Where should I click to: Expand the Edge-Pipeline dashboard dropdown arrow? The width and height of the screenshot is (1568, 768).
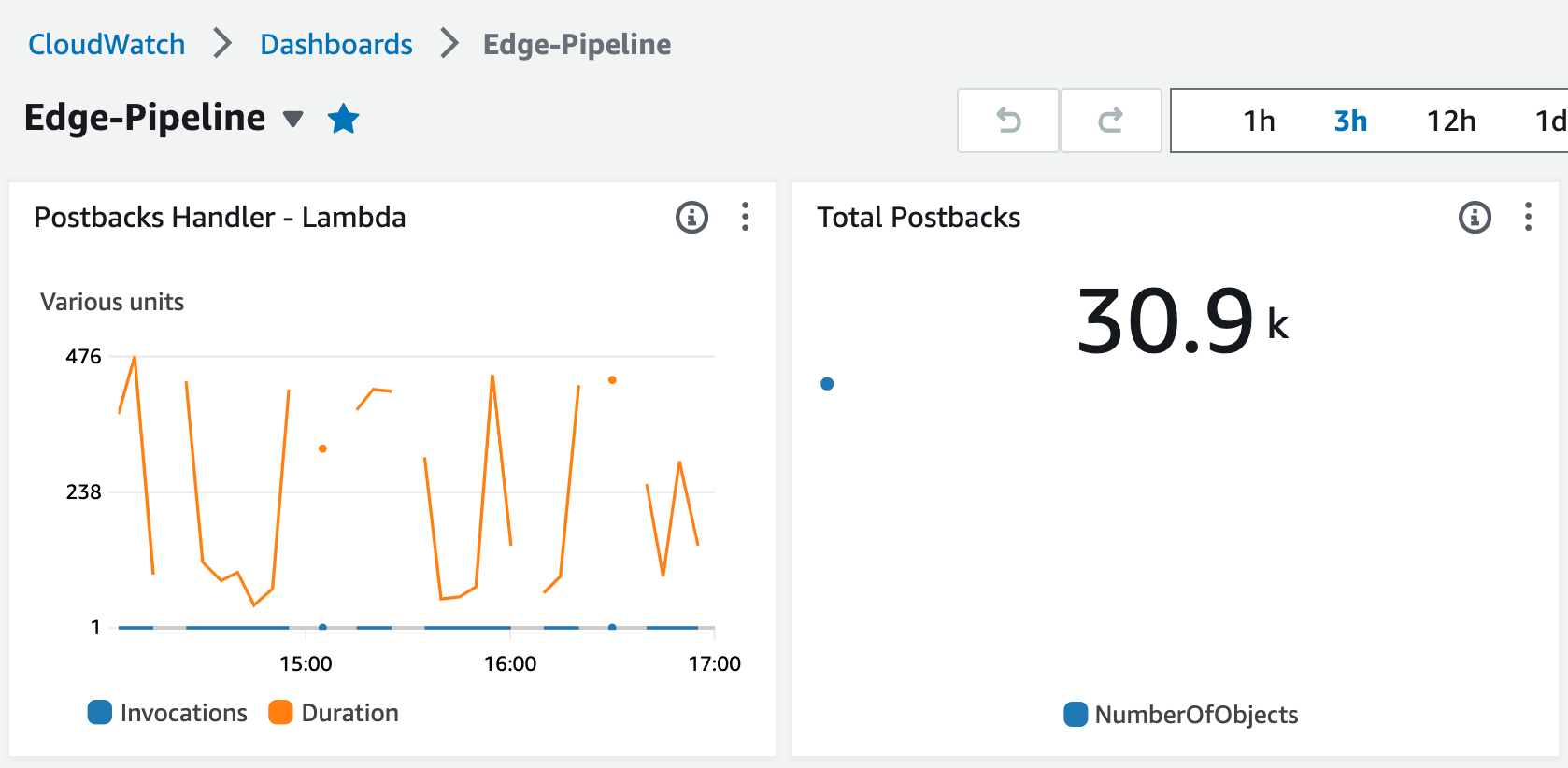click(293, 119)
